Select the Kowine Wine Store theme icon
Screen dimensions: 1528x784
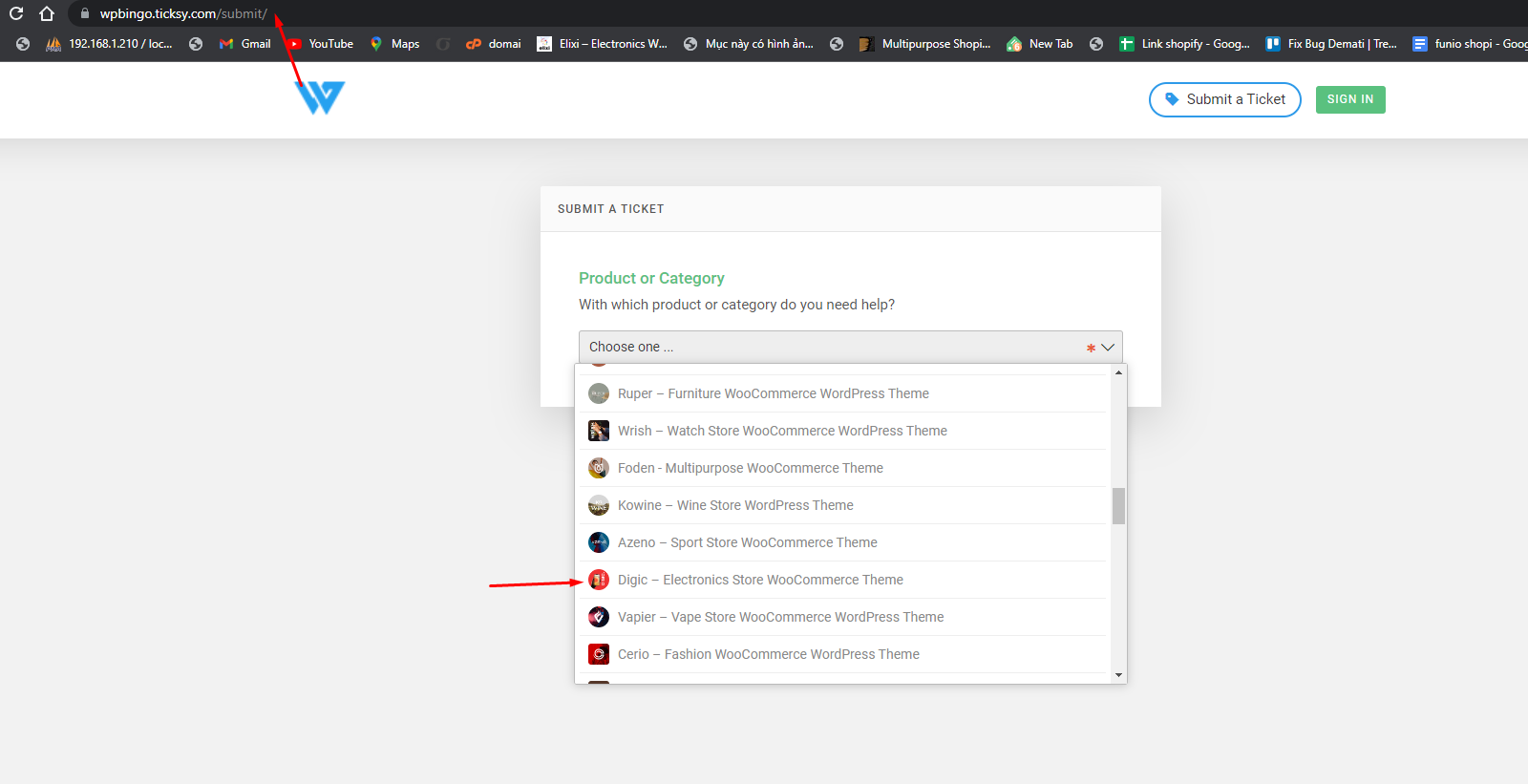pos(599,505)
